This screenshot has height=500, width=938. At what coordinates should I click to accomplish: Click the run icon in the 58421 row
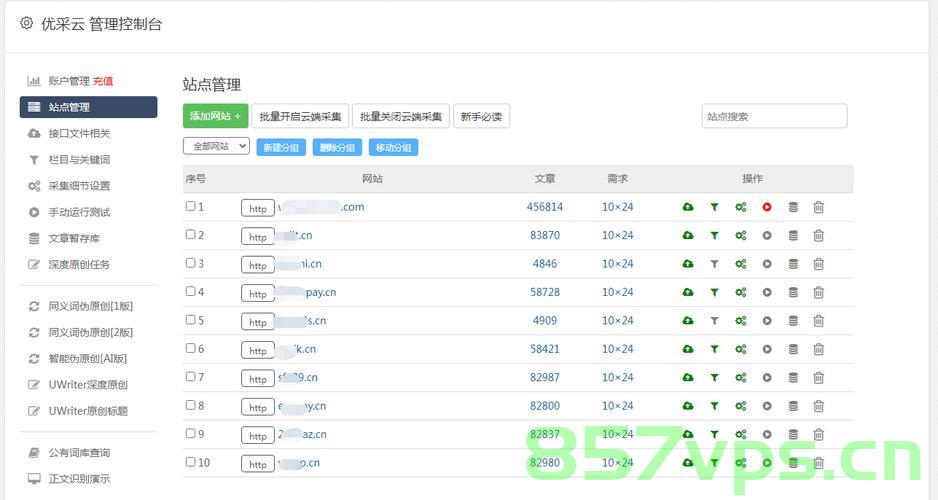(767, 349)
